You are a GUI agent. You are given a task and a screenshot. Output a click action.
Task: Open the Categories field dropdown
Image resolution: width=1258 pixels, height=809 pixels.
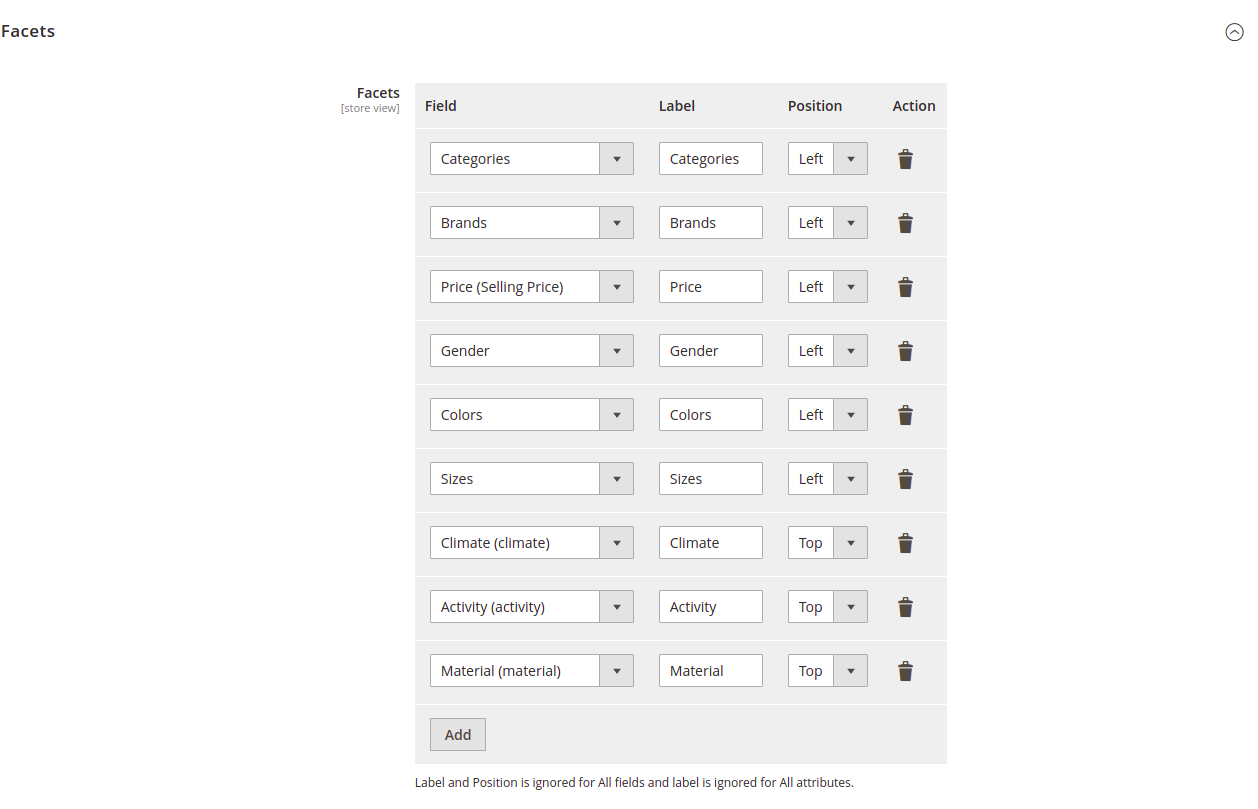pyautogui.click(x=617, y=158)
